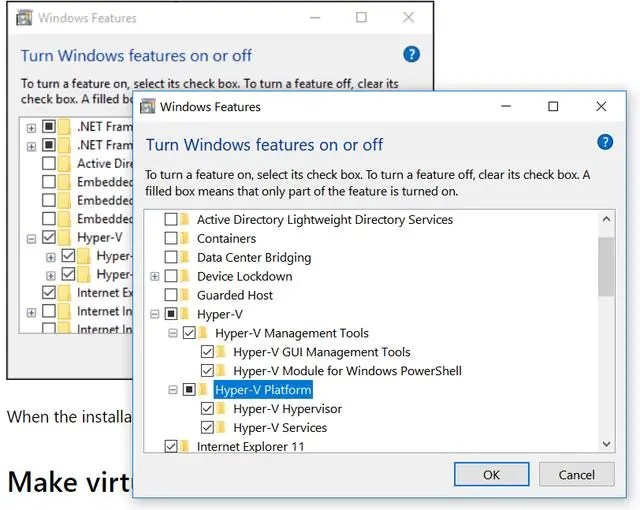Expand Internet In node in background window

(x=31, y=313)
